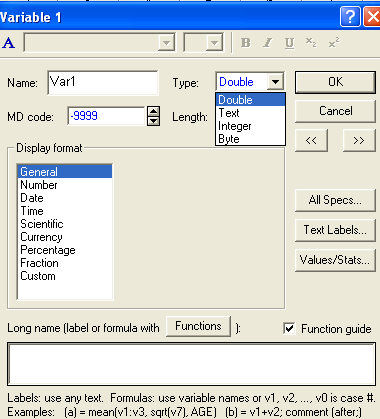Select Custom display format
This screenshot has width=380, height=419.
(65, 276)
